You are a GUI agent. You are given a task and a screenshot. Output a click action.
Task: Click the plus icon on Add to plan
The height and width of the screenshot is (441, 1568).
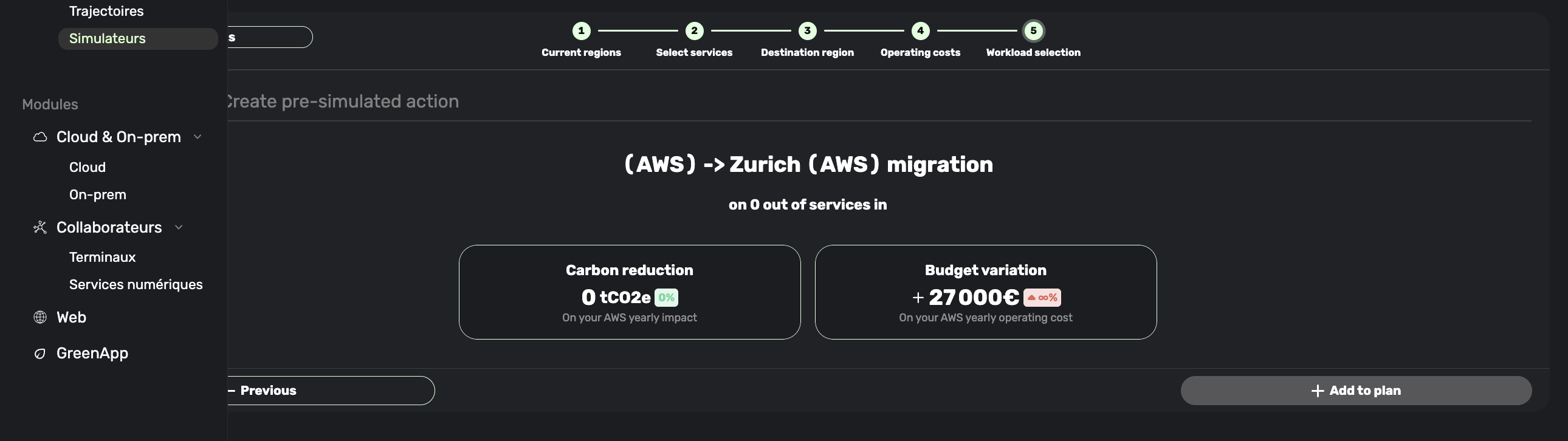click(x=1317, y=391)
